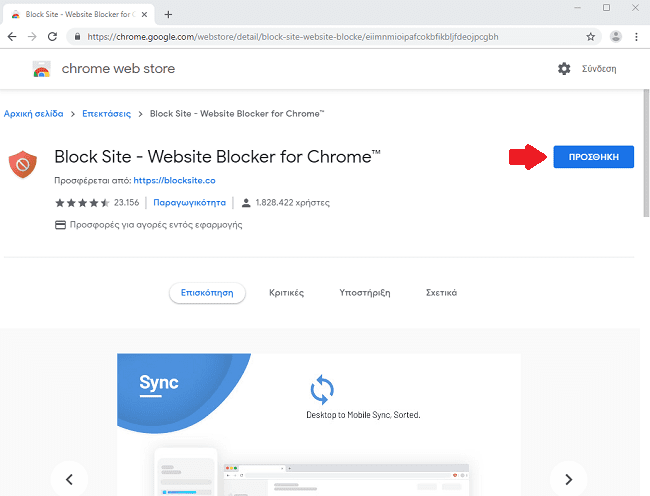Click the chrome web store title text
650x496 pixels.
pyautogui.click(x=118, y=69)
